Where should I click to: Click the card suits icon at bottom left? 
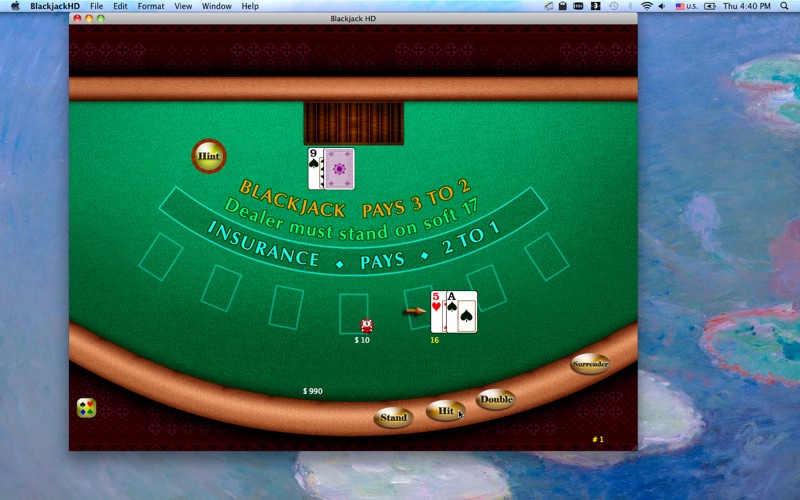coord(87,408)
